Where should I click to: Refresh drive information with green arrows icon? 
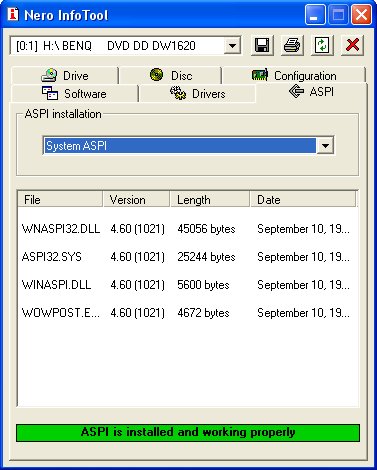point(322,45)
